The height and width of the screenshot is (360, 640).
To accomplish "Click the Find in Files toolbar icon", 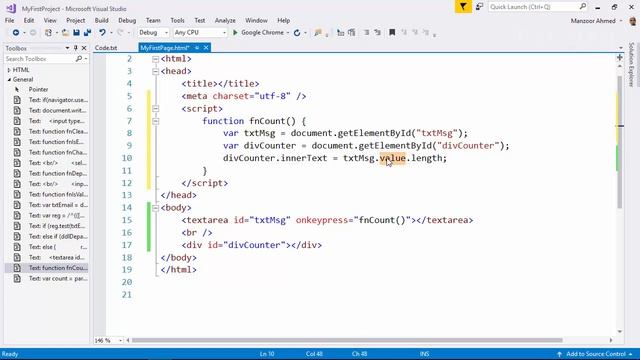I will click(x=318, y=33).
